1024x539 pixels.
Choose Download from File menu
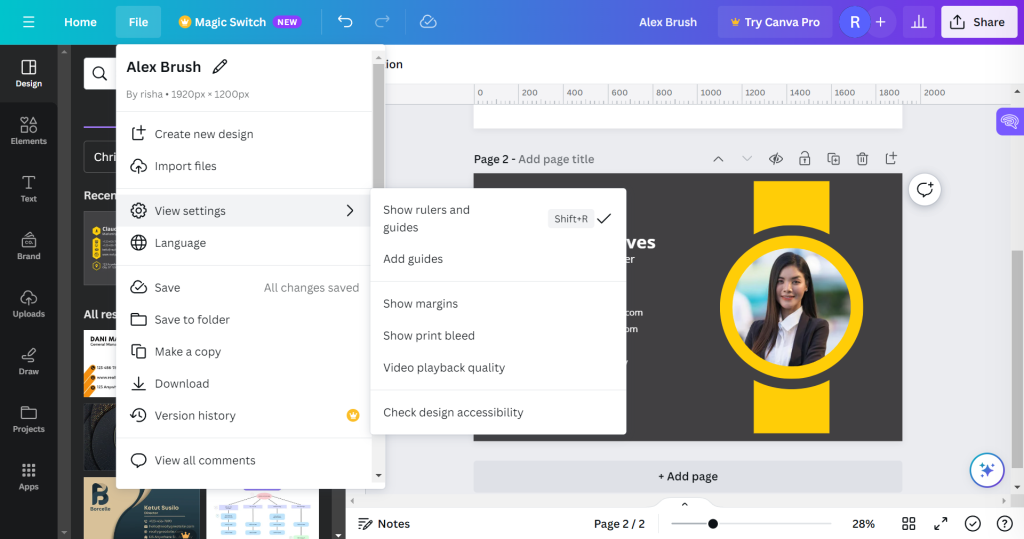pos(244,384)
